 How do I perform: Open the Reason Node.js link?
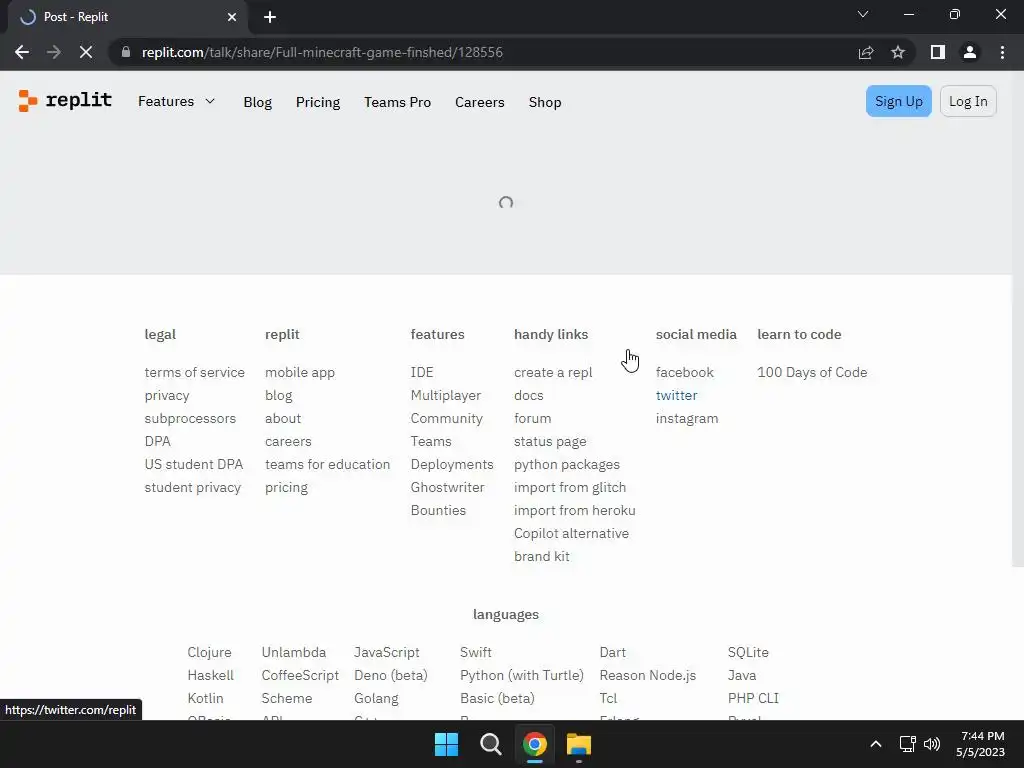click(x=648, y=675)
